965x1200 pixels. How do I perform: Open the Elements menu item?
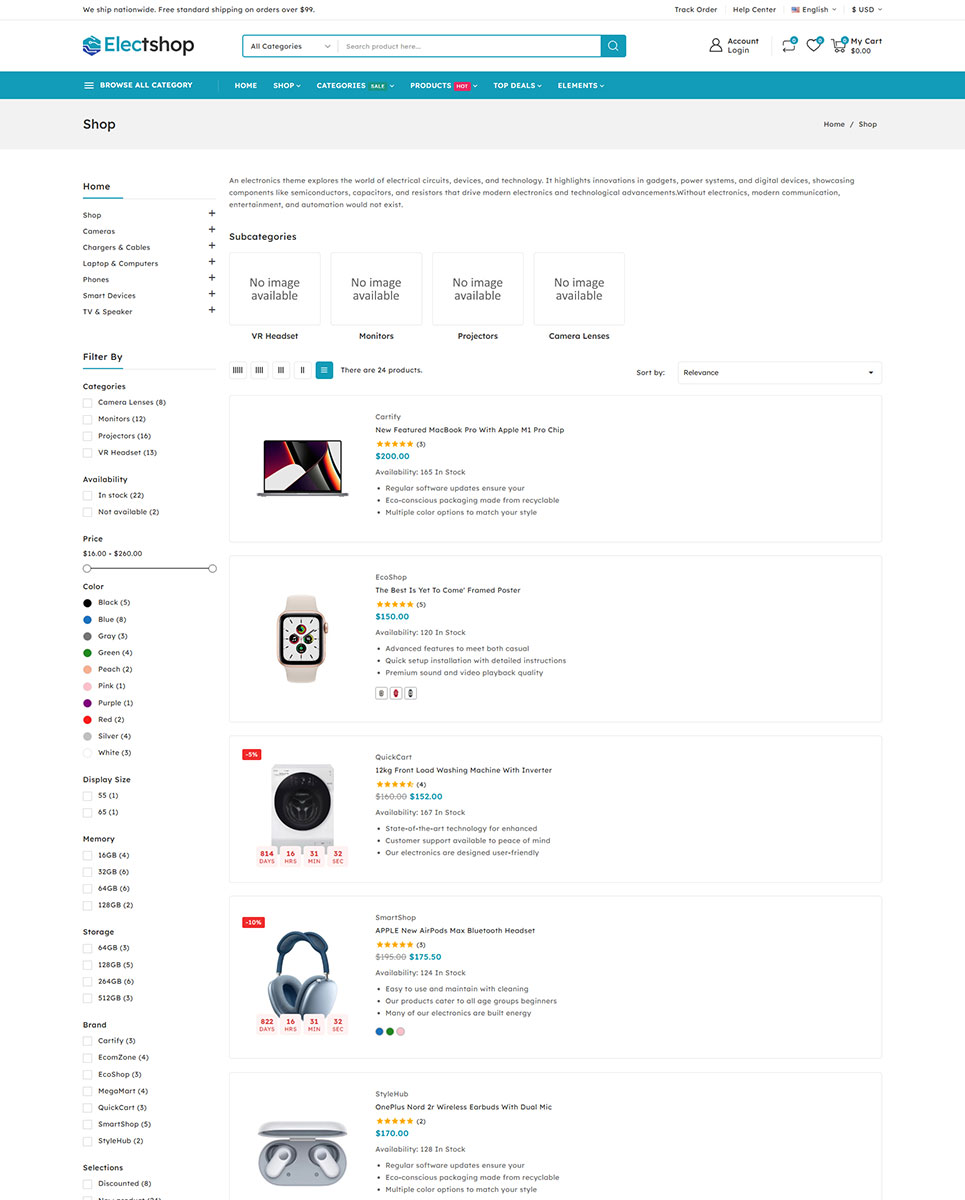click(x=581, y=86)
